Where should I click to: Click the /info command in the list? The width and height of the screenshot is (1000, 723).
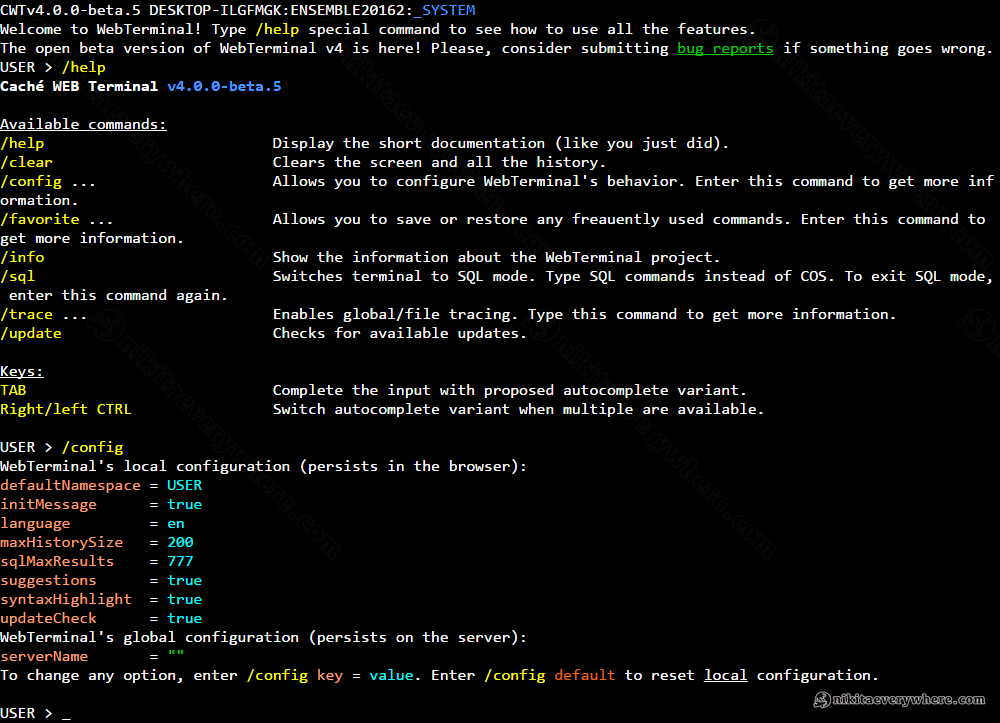[x=23, y=257]
